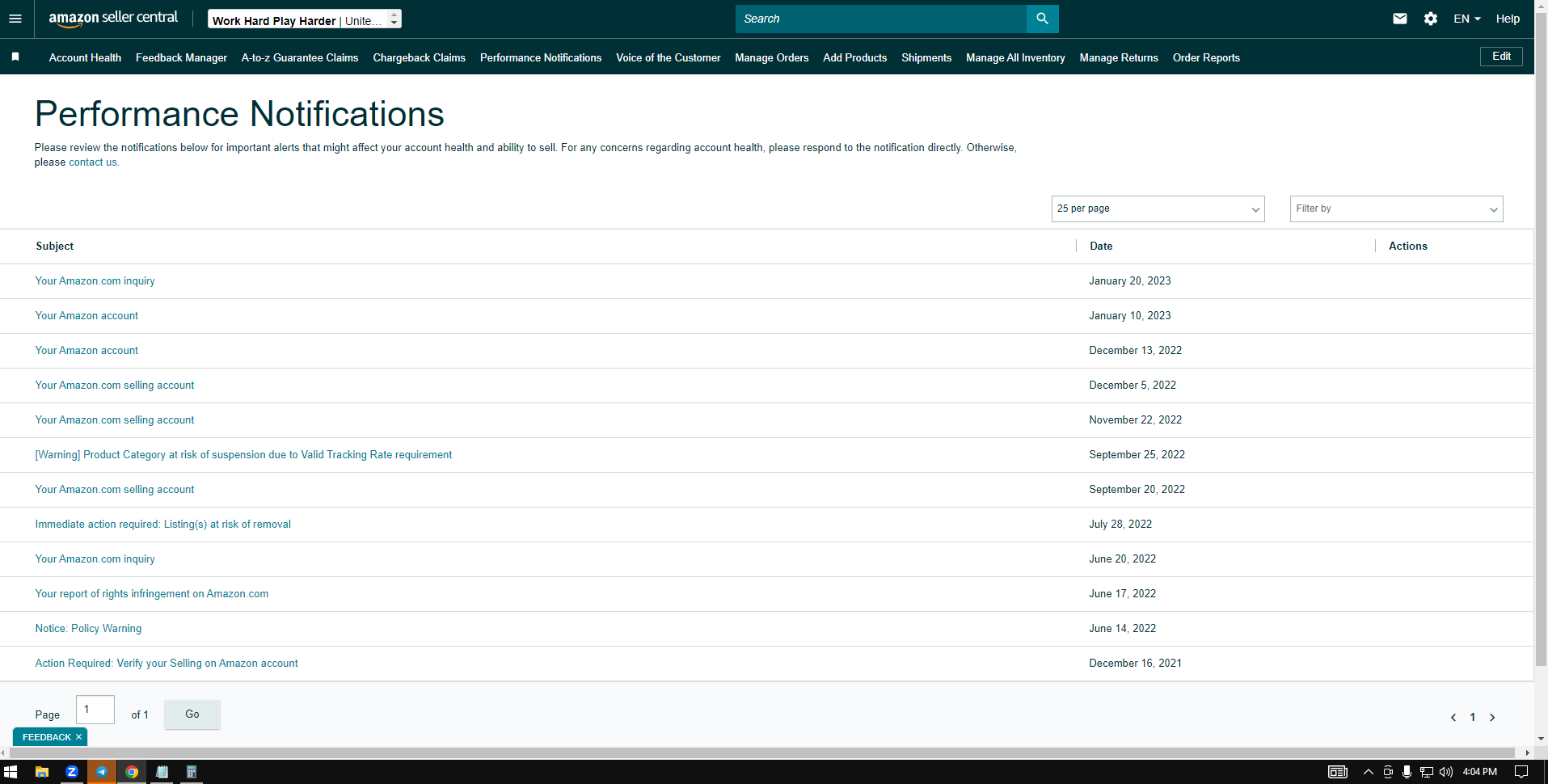Image resolution: width=1548 pixels, height=784 pixels.
Task: Click the Edit favorites button
Action: pyautogui.click(x=1501, y=56)
